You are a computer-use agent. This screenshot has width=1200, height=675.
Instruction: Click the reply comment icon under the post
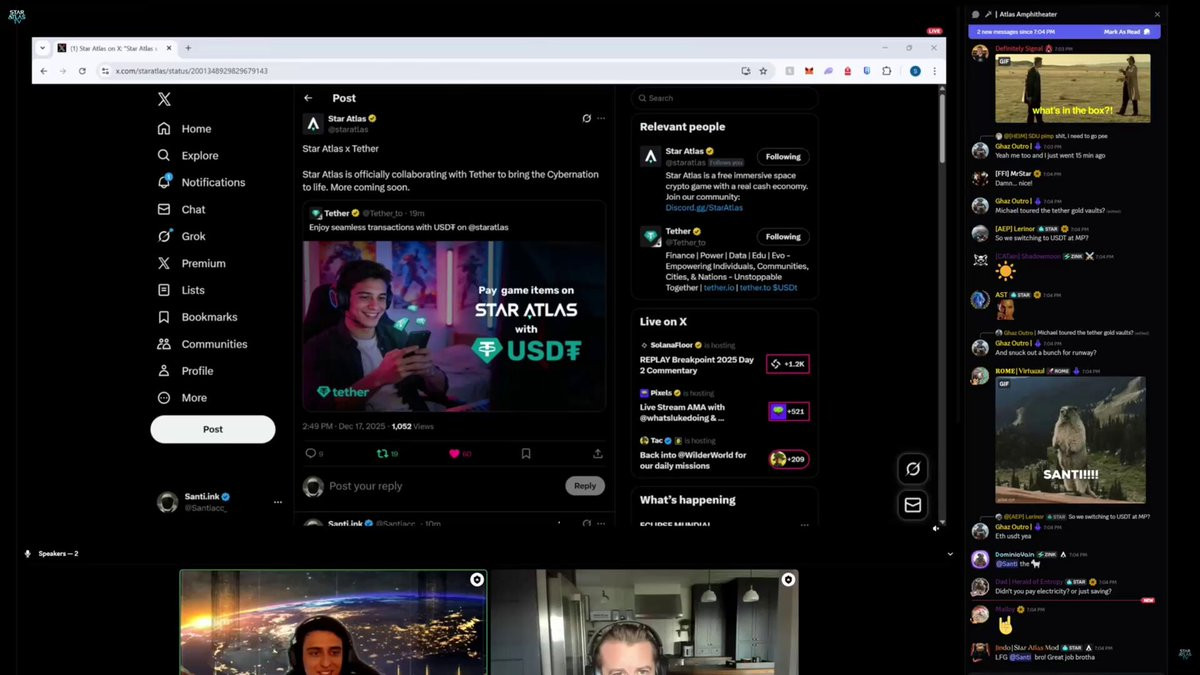[x=311, y=453]
